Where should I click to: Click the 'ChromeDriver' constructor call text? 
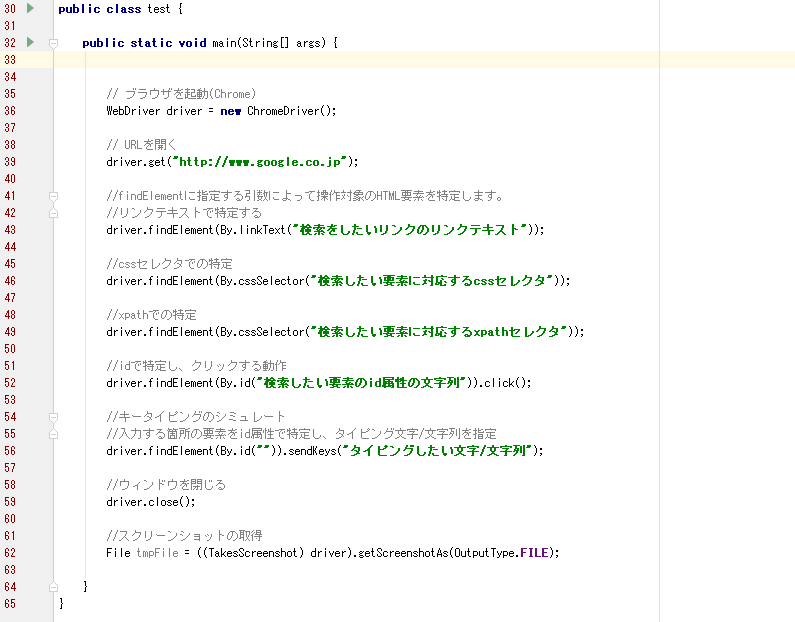coord(283,111)
